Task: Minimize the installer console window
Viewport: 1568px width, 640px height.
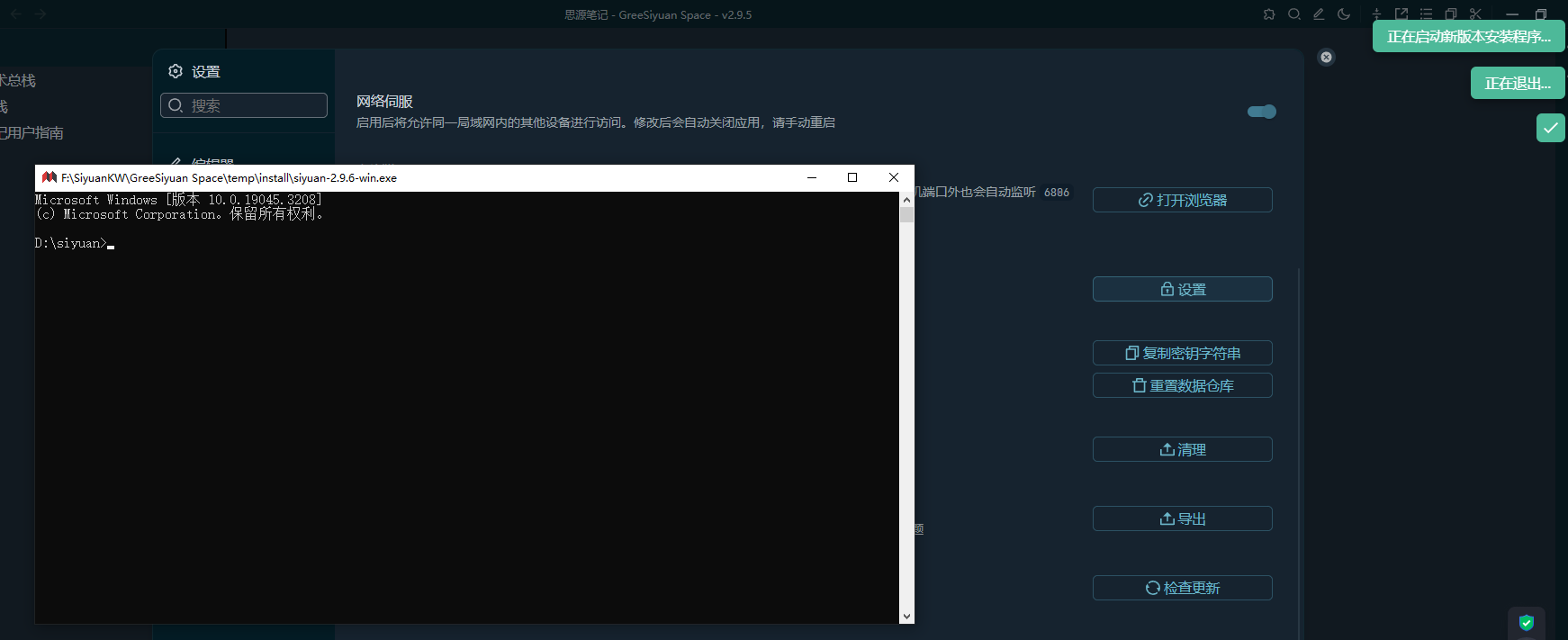Action: [x=812, y=177]
